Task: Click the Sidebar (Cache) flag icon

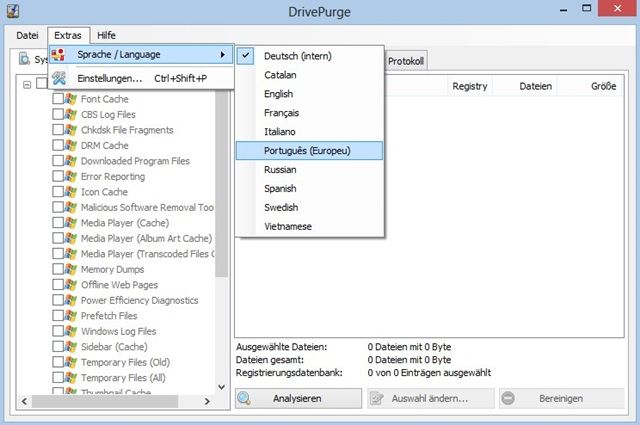Action: (x=71, y=347)
